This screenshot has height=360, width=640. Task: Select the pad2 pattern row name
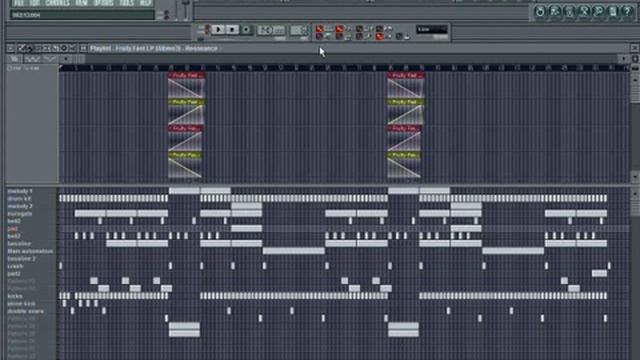point(14,274)
